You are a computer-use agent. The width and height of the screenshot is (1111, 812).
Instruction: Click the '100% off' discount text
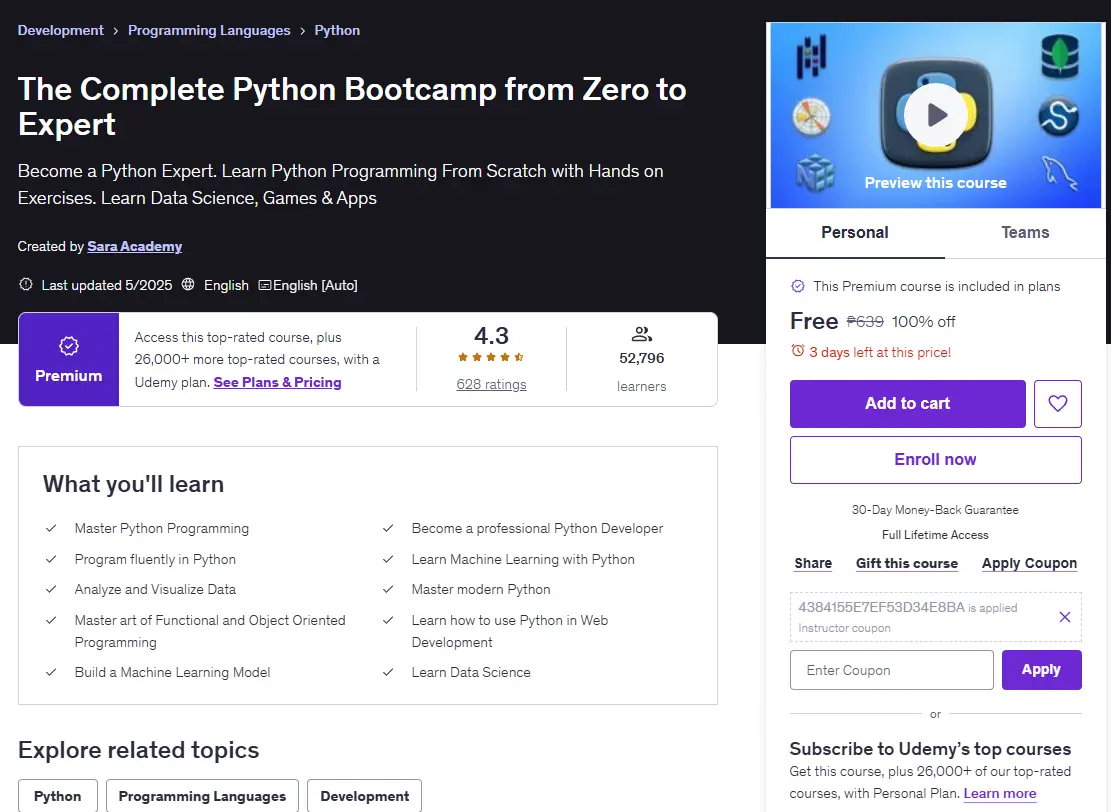(x=923, y=322)
